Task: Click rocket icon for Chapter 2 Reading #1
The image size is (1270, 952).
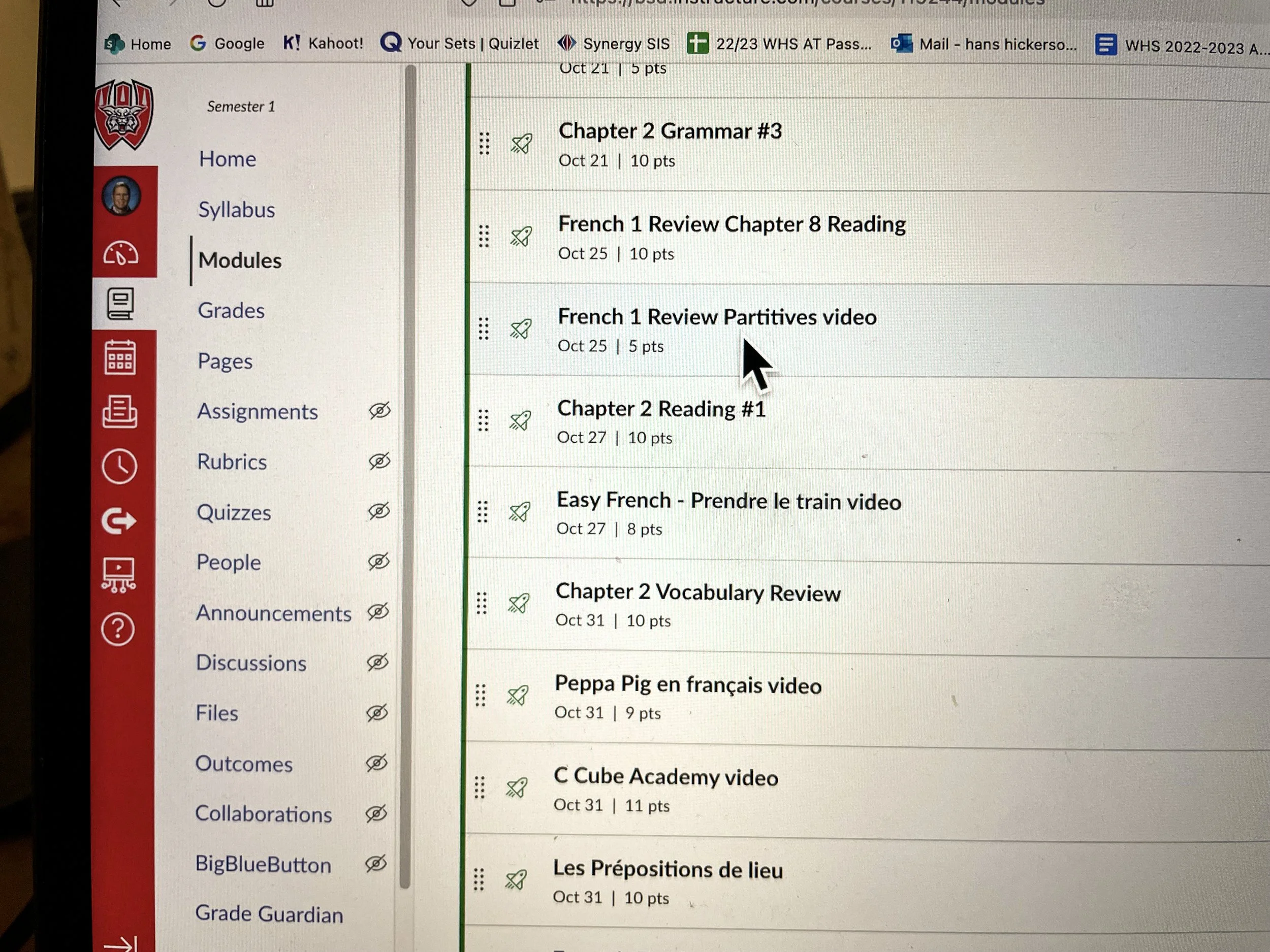Action: pos(520,420)
